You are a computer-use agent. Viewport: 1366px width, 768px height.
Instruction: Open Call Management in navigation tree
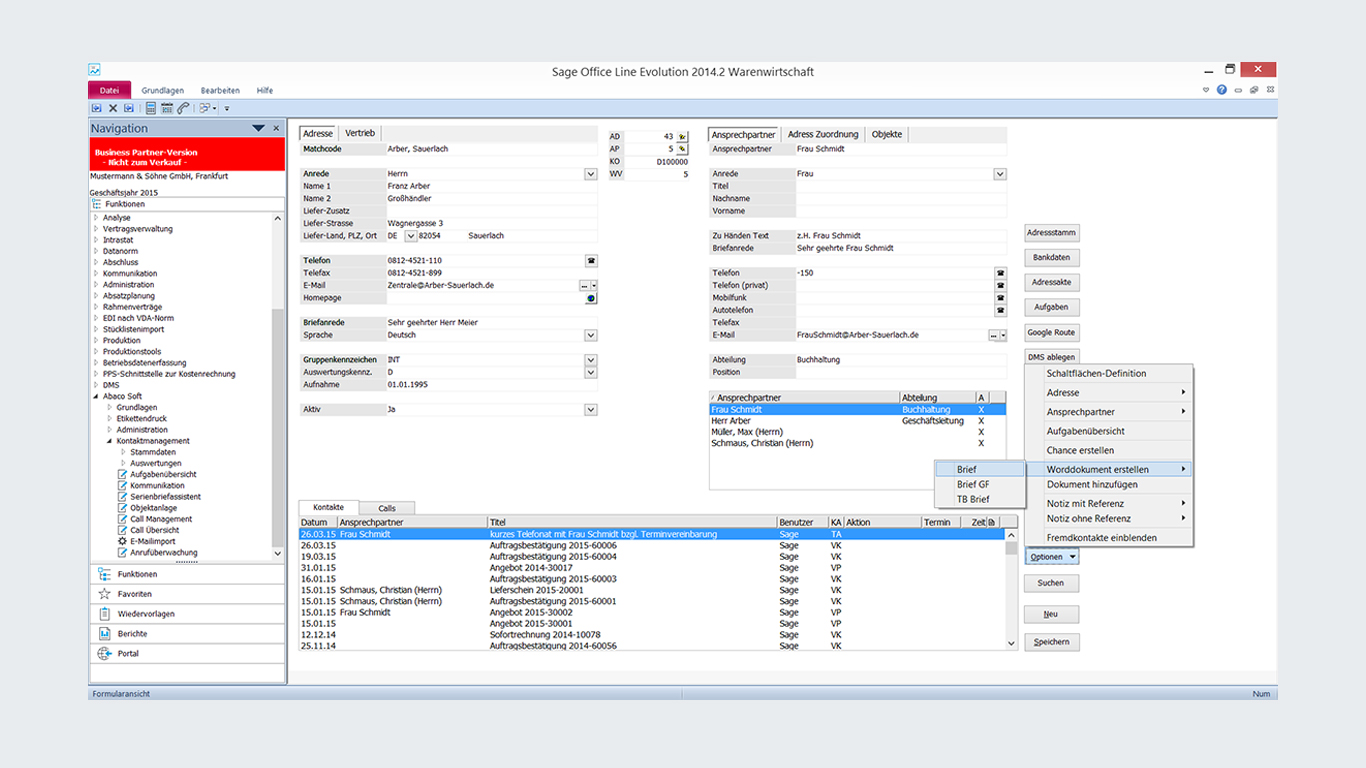154,519
